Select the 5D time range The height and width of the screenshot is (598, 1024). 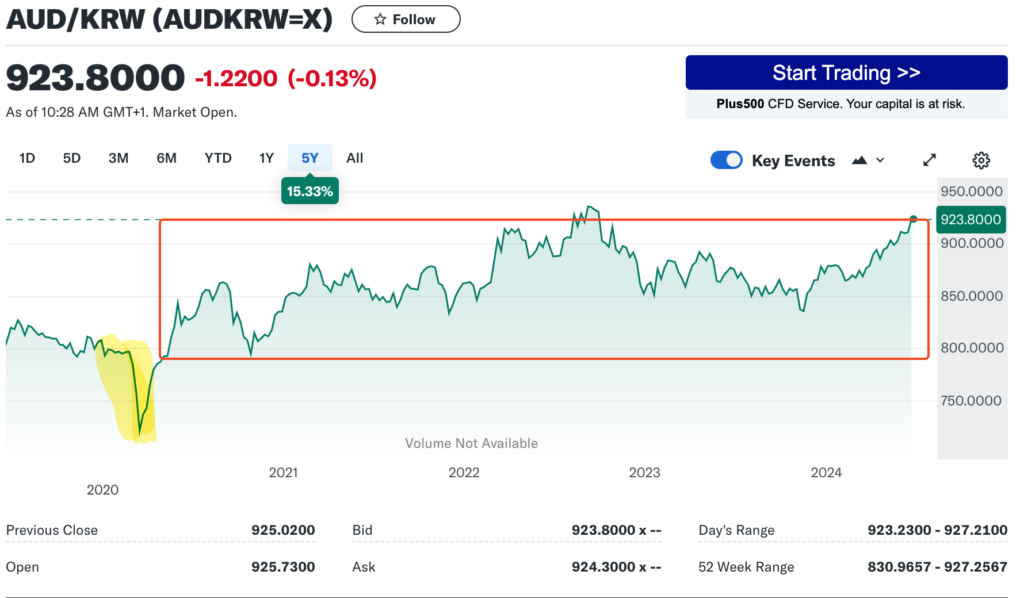(72, 158)
